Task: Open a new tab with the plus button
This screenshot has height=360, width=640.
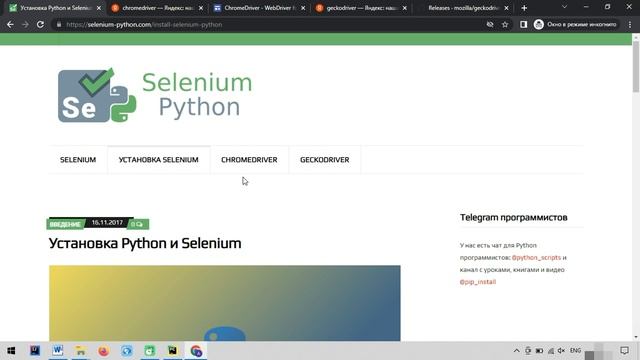Action: pyautogui.click(x=524, y=8)
